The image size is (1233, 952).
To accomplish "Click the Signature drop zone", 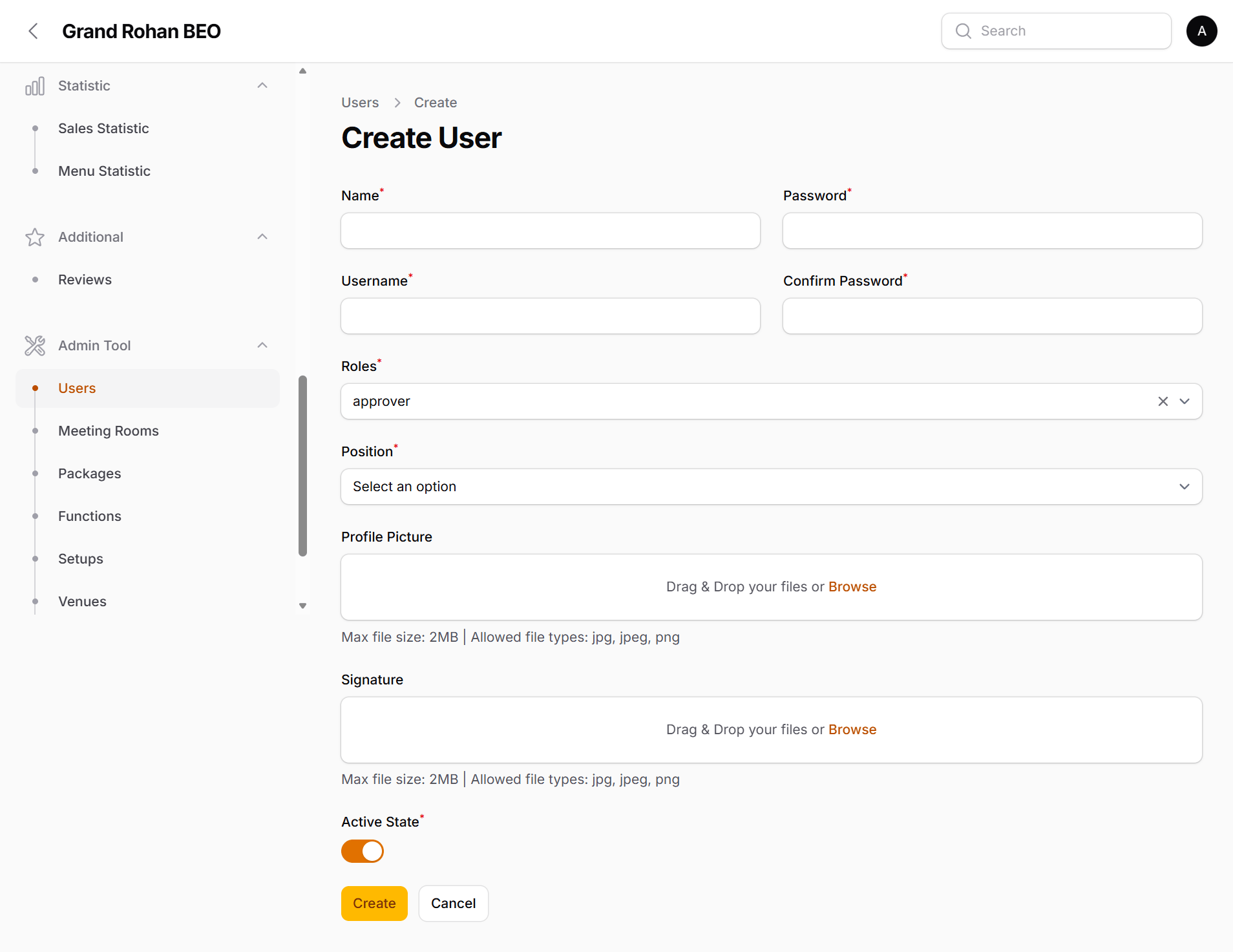I will [x=771, y=730].
